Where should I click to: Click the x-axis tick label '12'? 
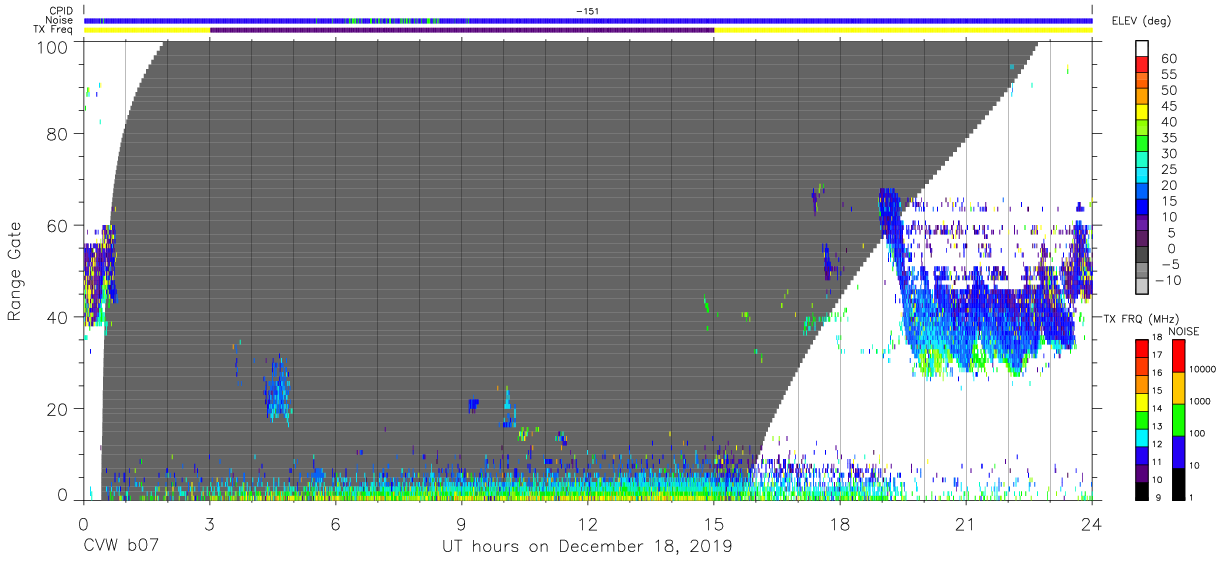coord(588,524)
